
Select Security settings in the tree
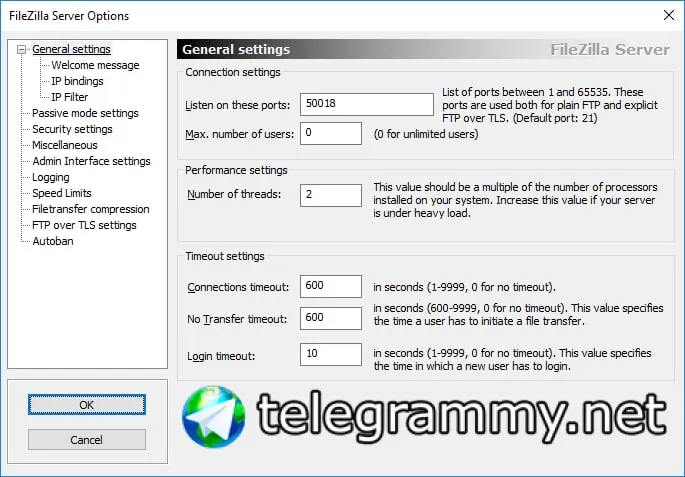click(72, 129)
